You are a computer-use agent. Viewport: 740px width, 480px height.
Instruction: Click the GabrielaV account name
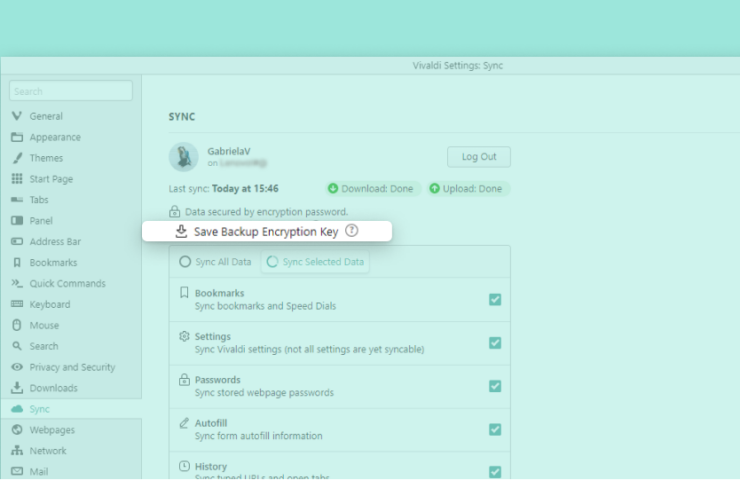pyautogui.click(x=229, y=151)
